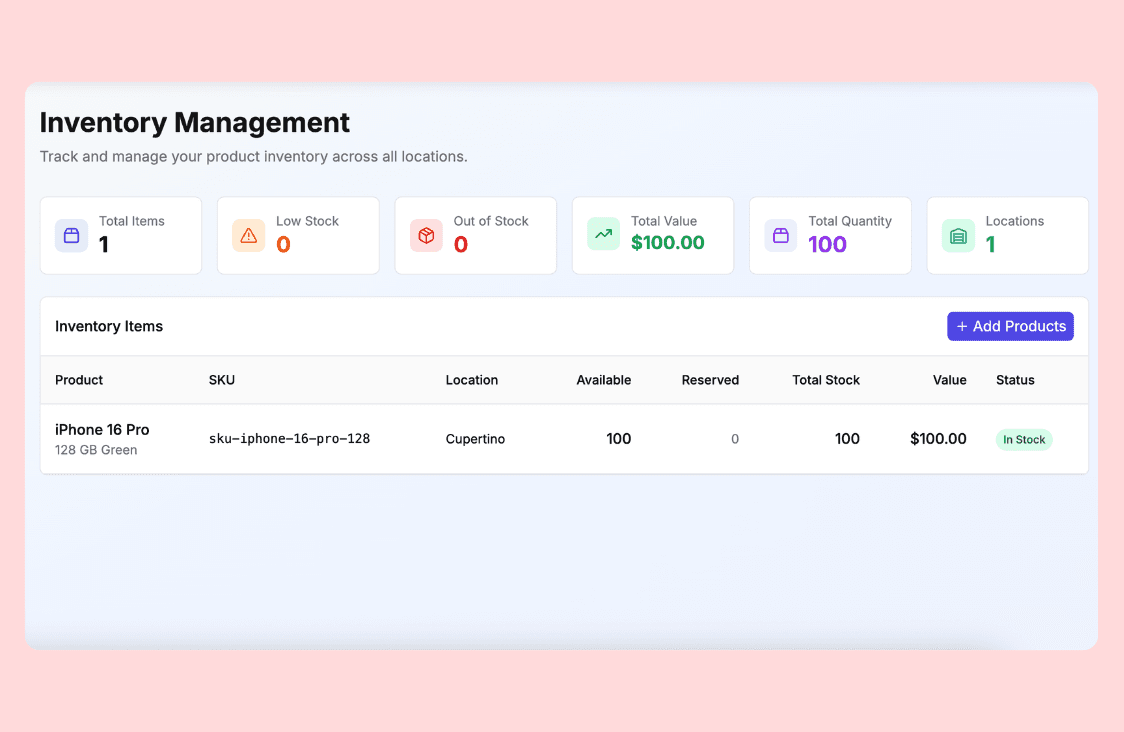Select the Location column header
This screenshot has height=732, width=1124.
tap(472, 380)
